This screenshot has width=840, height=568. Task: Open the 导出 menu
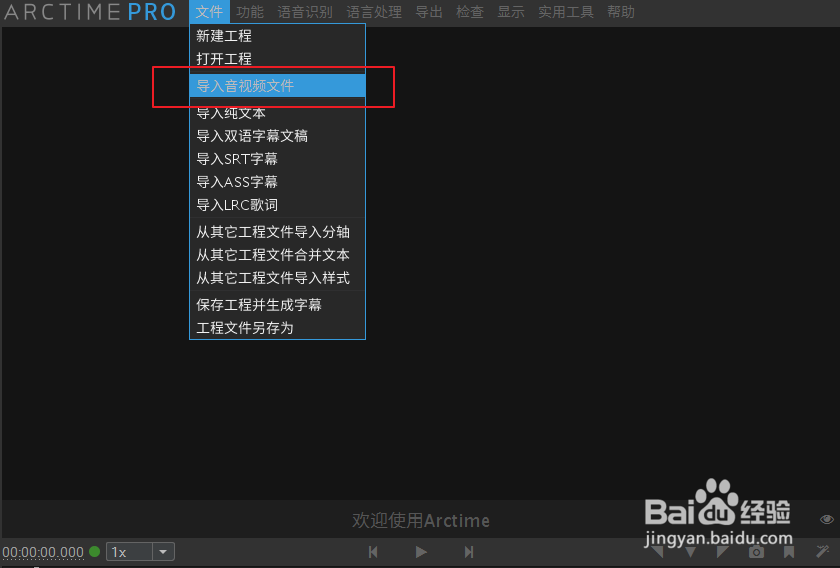[x=429, y=12]
